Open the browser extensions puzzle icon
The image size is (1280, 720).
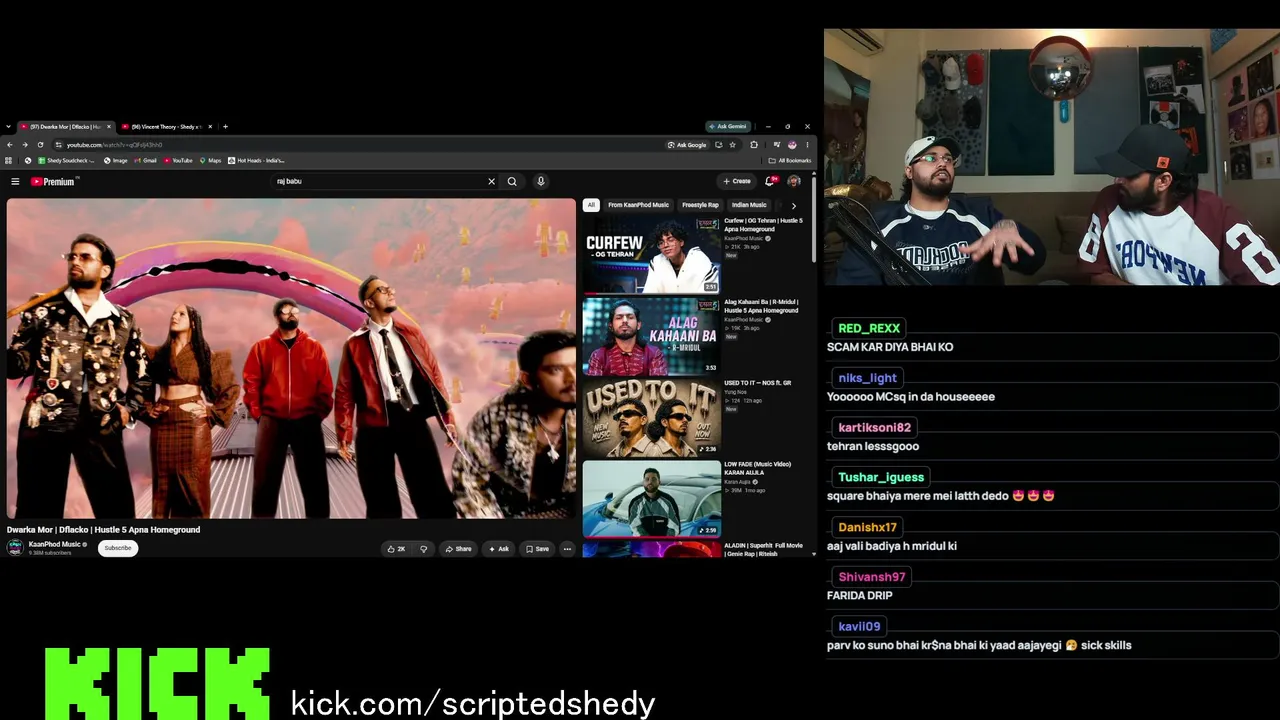[x=754, y=145]
